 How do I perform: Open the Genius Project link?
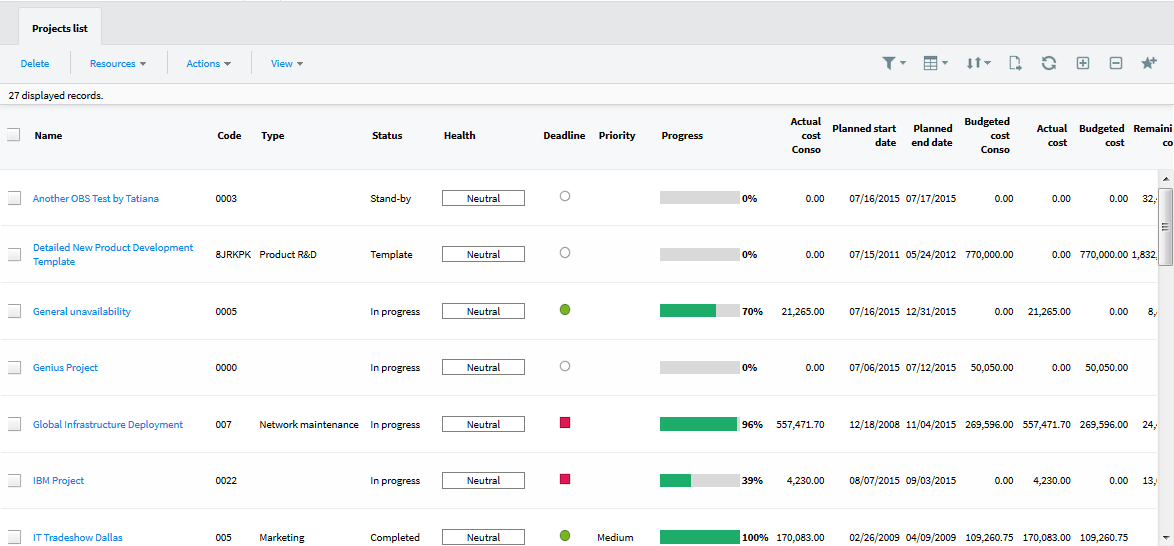65,368
